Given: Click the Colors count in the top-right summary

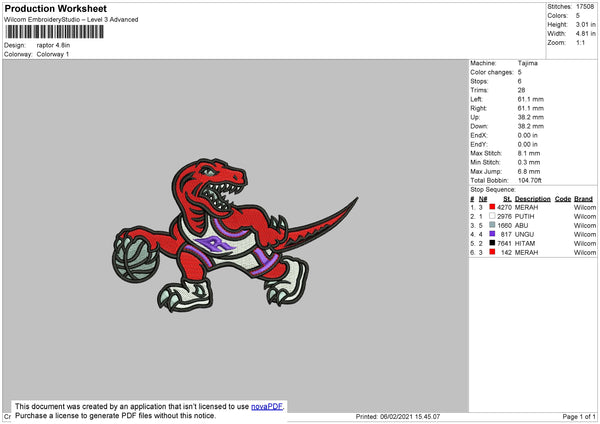Looking at the screenshot, I should pyautogui.click(x=578, y=16).
